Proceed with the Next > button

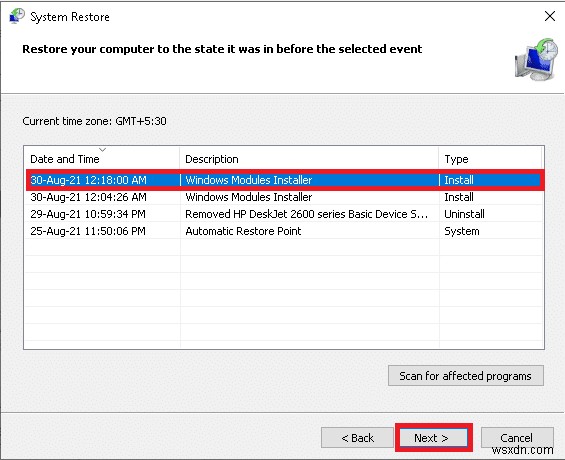(x=433, y=438)
